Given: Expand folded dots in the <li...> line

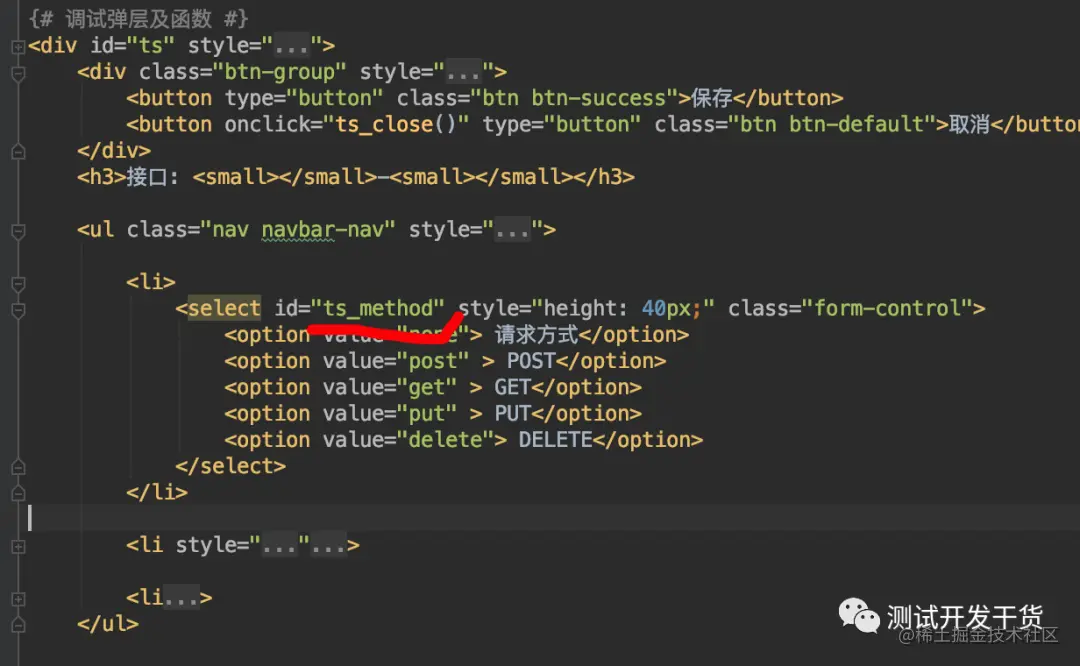Looking at the screenshot, I should coord(181,598).
